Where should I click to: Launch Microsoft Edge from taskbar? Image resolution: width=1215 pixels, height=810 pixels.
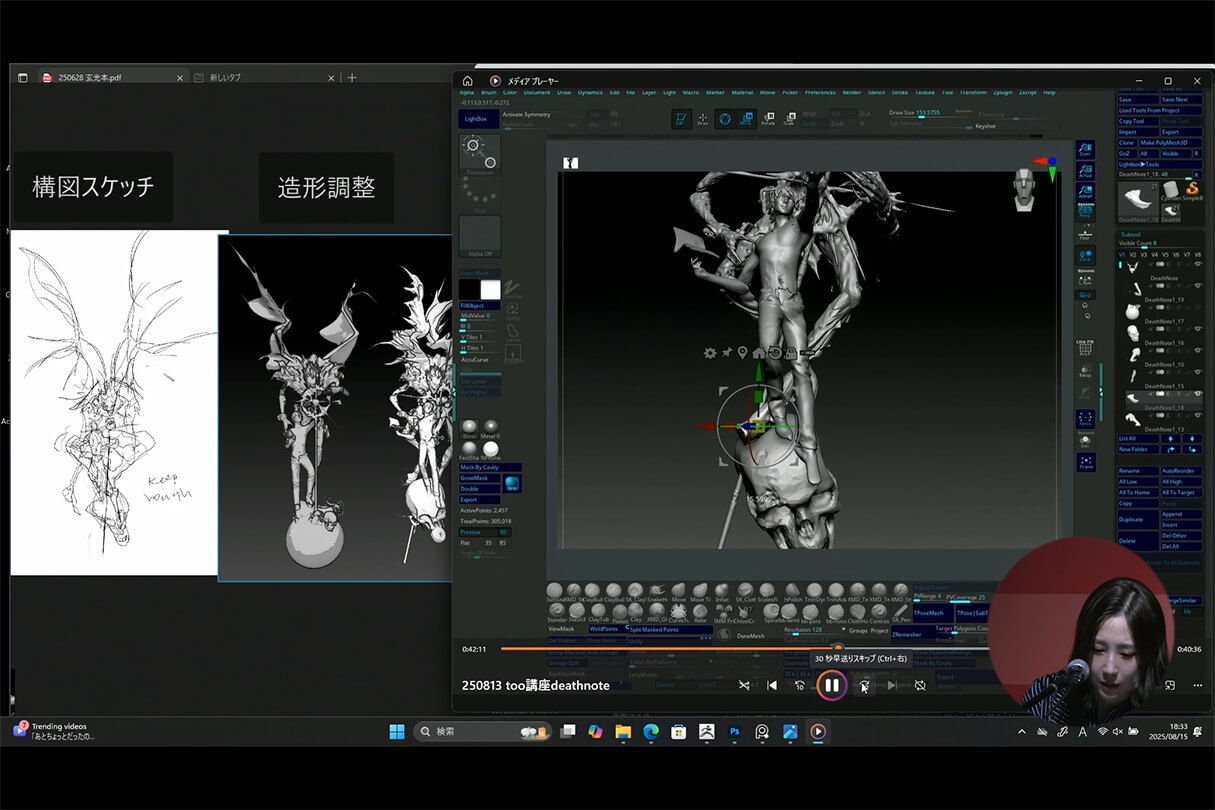pos(651,732)
